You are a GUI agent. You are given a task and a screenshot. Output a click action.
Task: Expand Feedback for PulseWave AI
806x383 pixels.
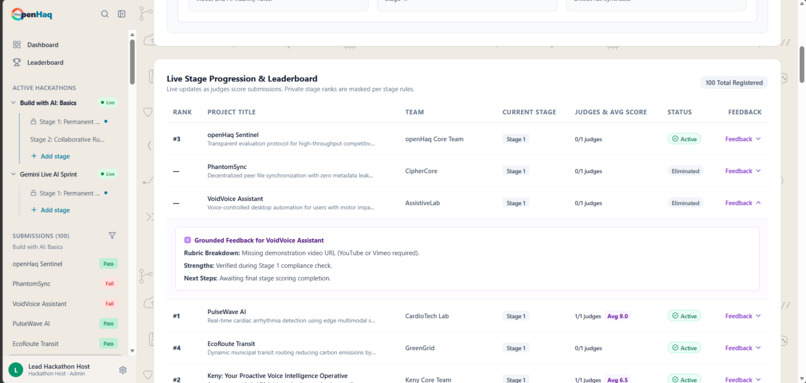tap(743, 316)
